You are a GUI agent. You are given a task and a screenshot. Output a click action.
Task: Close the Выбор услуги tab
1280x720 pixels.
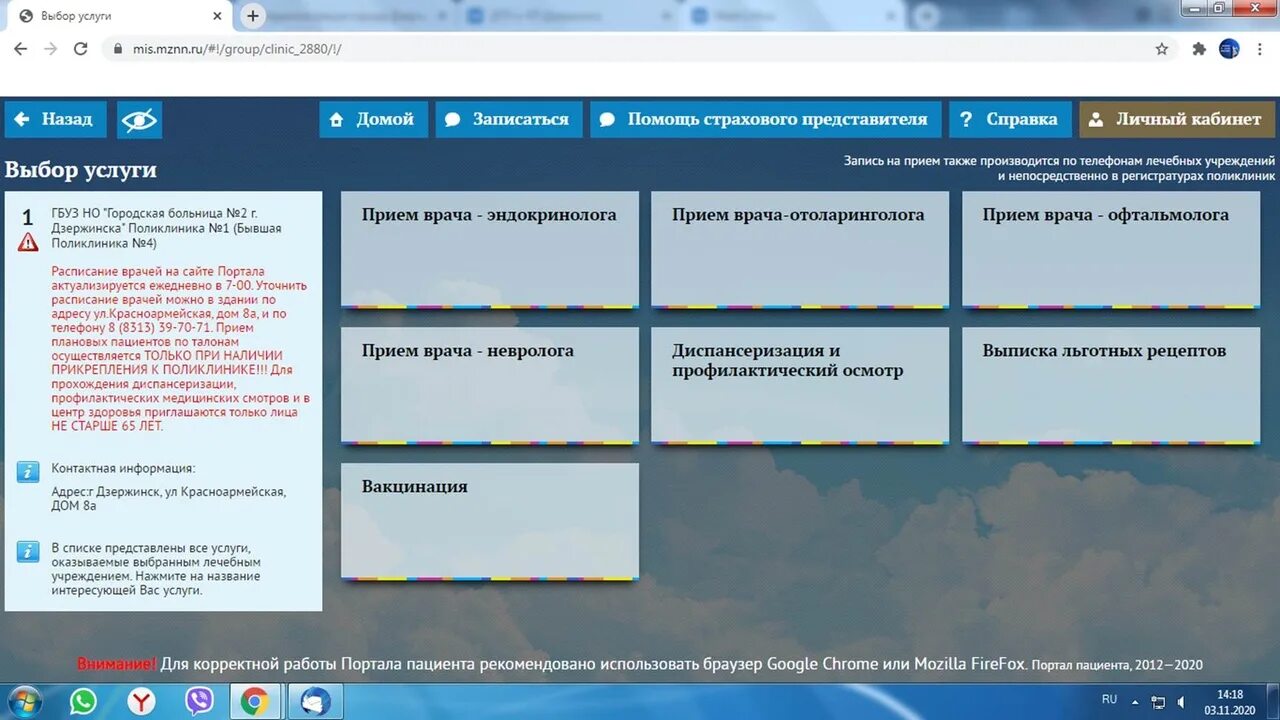click(x=218, y=16)
